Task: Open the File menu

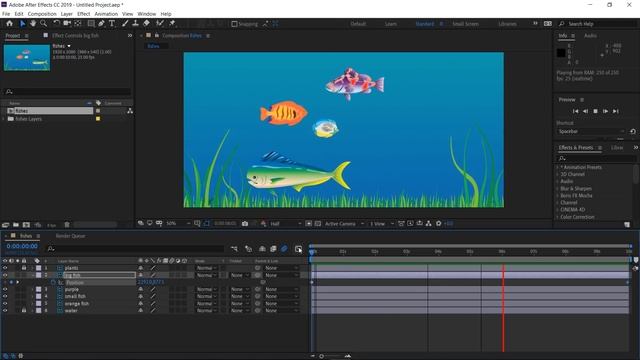Action: (6, 14)
